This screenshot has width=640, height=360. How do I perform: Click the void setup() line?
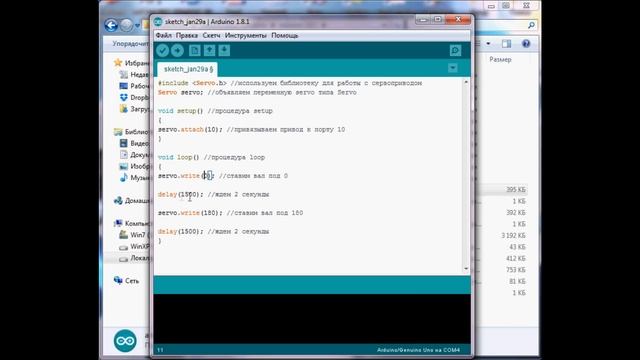[215, 111]
